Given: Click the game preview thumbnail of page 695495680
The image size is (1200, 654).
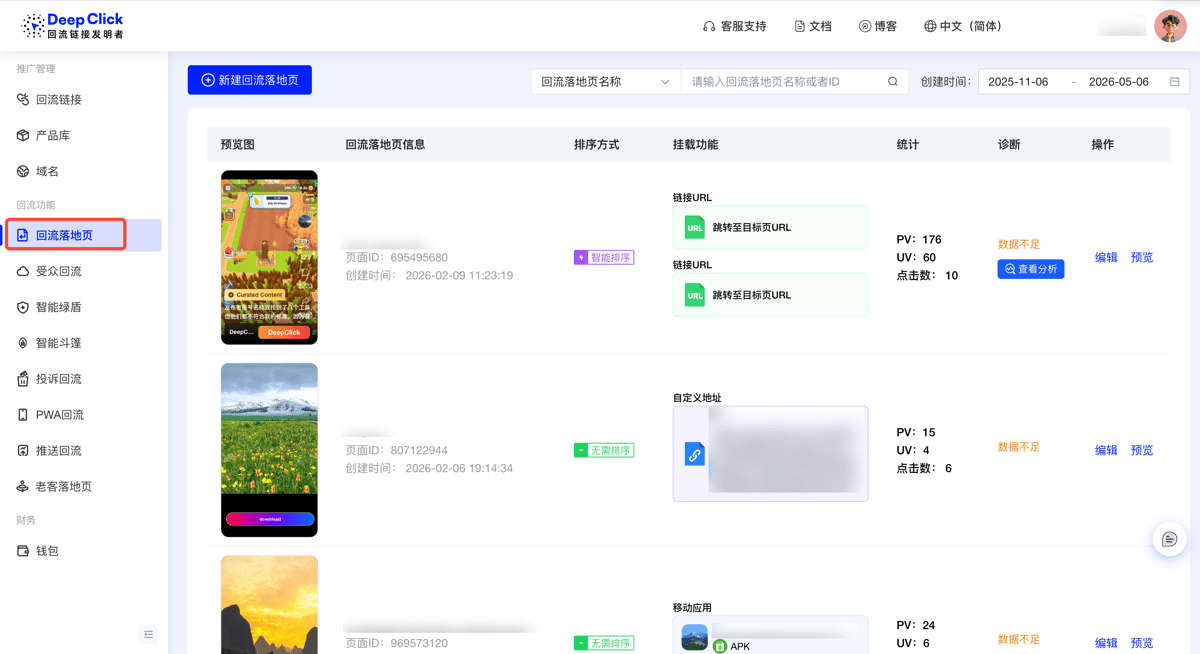Looking at the screenshot, I should tap(269, 257).
